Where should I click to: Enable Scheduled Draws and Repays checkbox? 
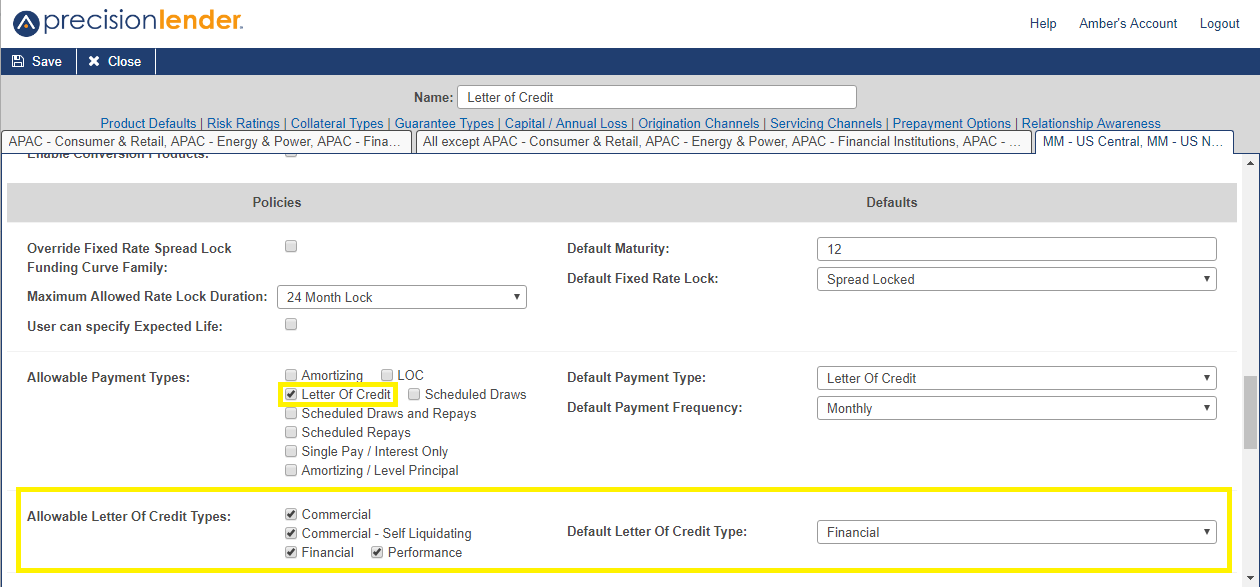point(291,413)
